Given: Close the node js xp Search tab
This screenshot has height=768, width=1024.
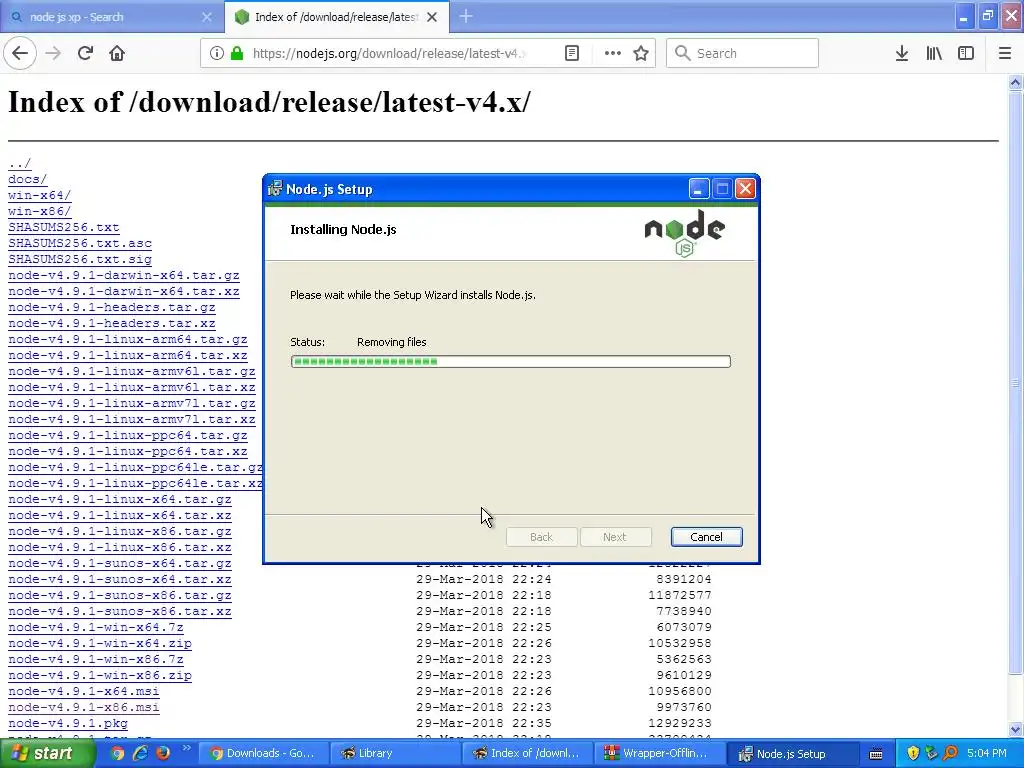Looking at the screenshot, I should pyautogui.click(x=207, y=17).
